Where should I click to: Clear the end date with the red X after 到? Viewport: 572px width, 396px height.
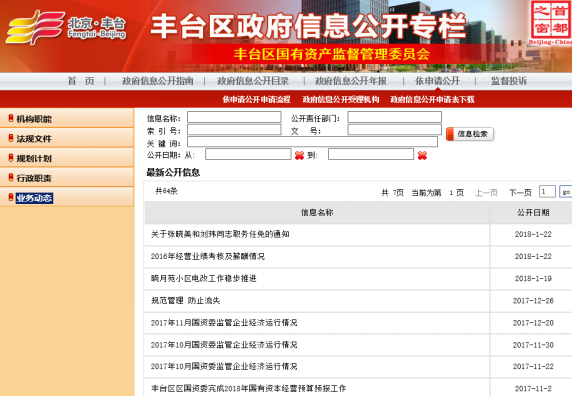[422, 155]
